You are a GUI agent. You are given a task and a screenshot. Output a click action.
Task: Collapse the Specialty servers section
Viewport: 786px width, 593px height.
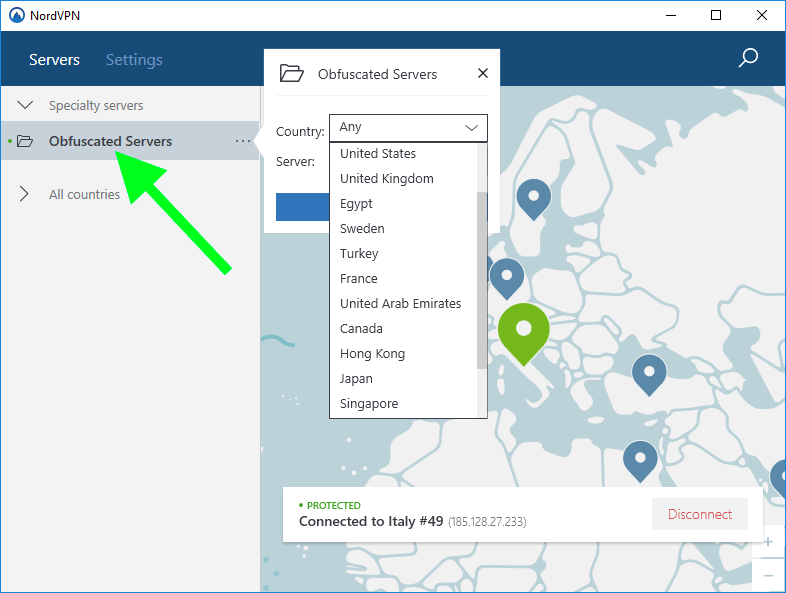click(25, 105)
